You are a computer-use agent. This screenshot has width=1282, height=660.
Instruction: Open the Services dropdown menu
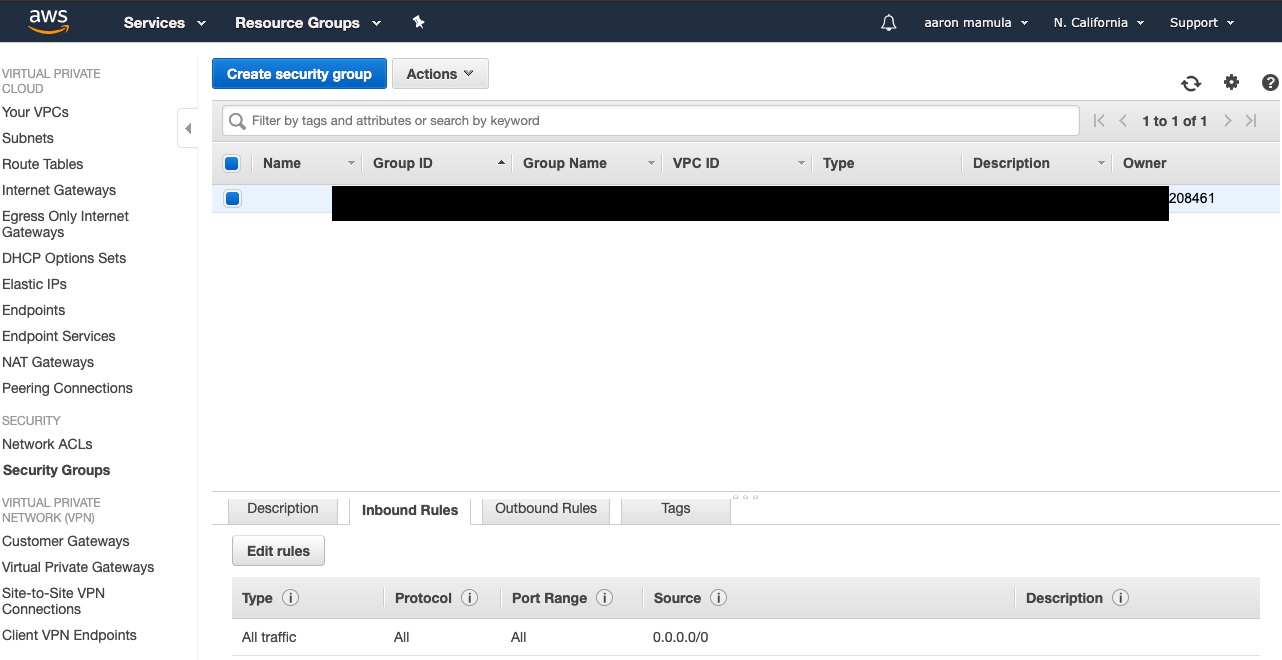[165, 22]
